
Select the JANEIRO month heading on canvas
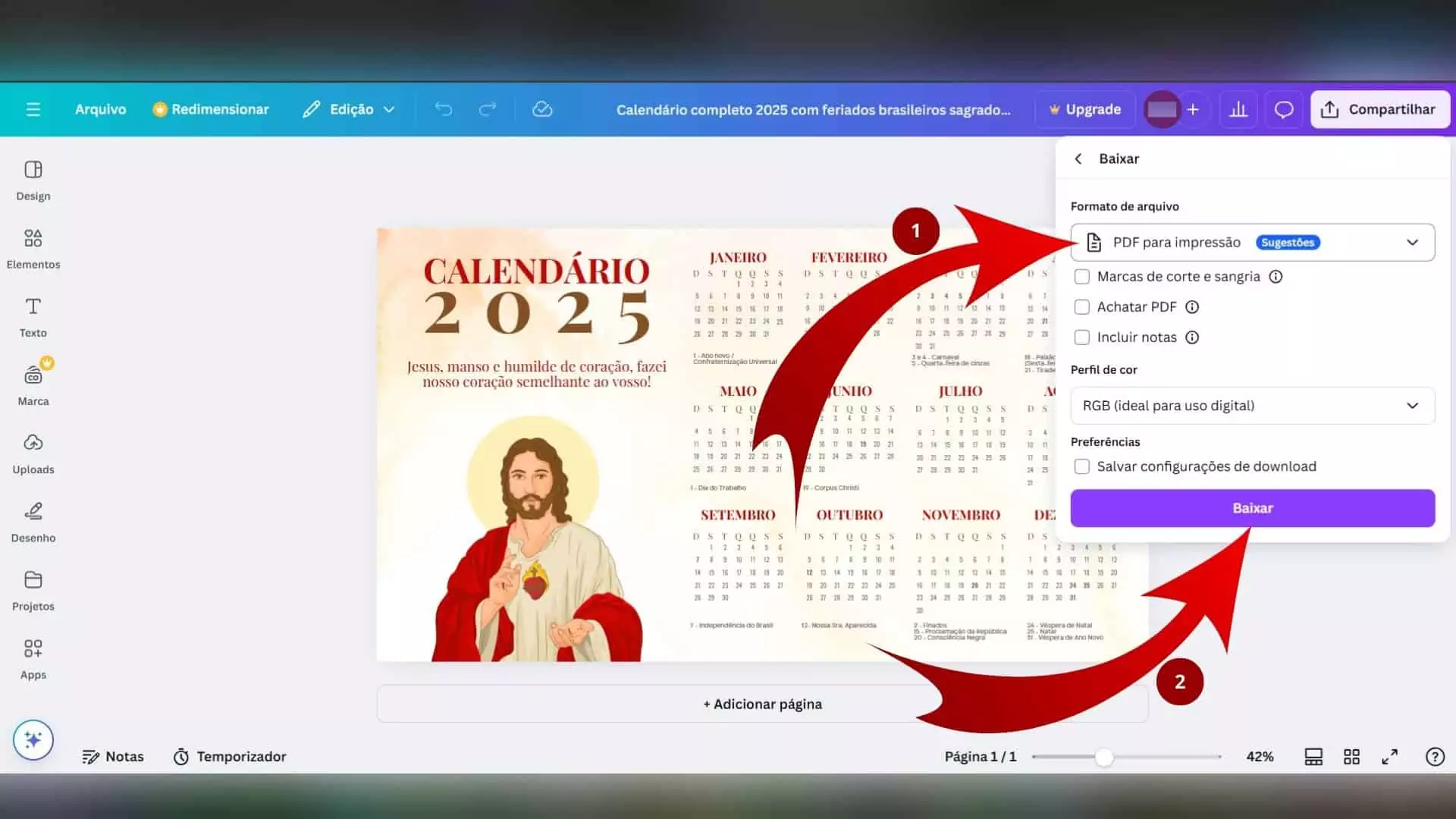(738, 258)
